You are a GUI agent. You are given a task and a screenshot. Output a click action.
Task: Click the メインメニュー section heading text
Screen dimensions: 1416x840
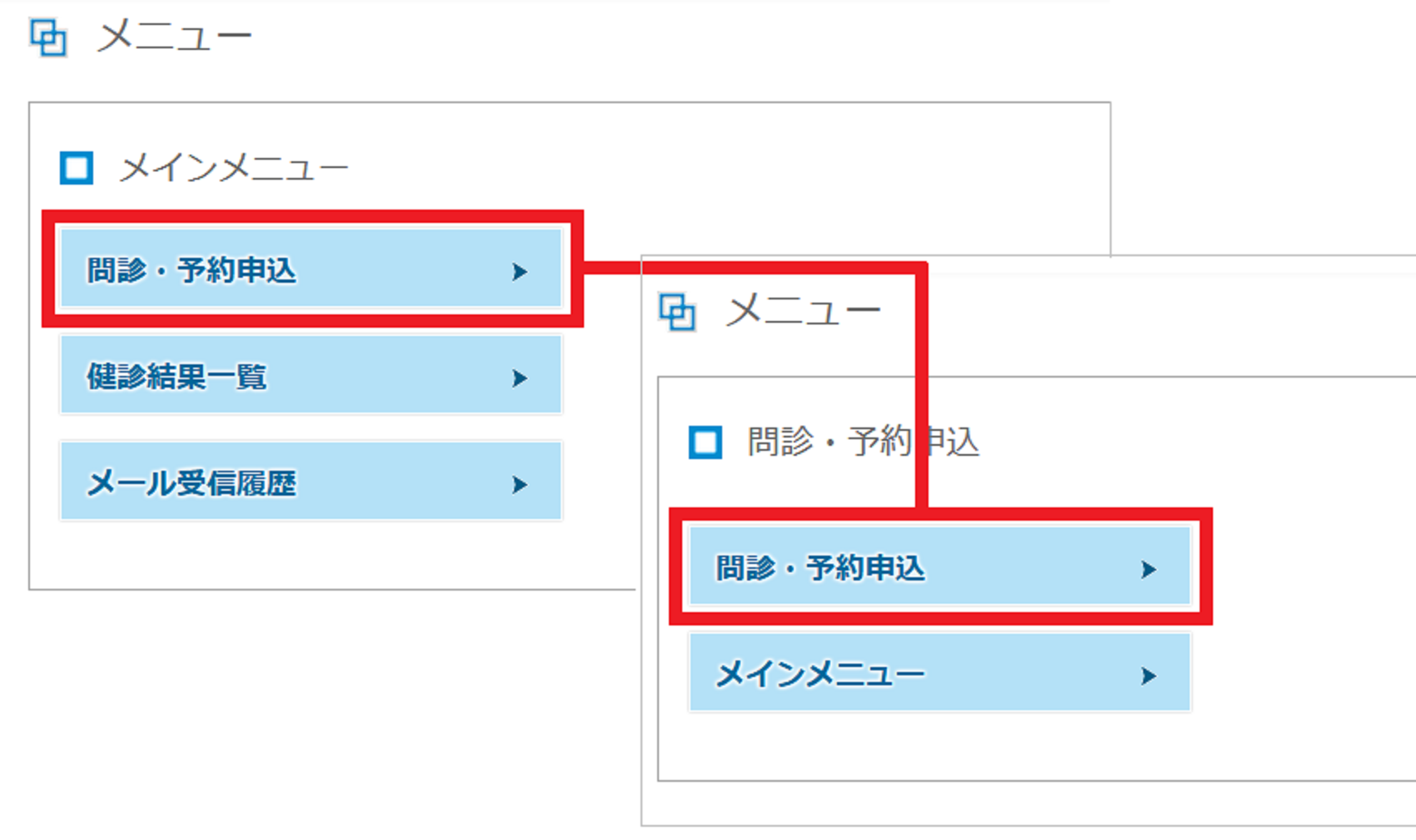click(234, 169)
